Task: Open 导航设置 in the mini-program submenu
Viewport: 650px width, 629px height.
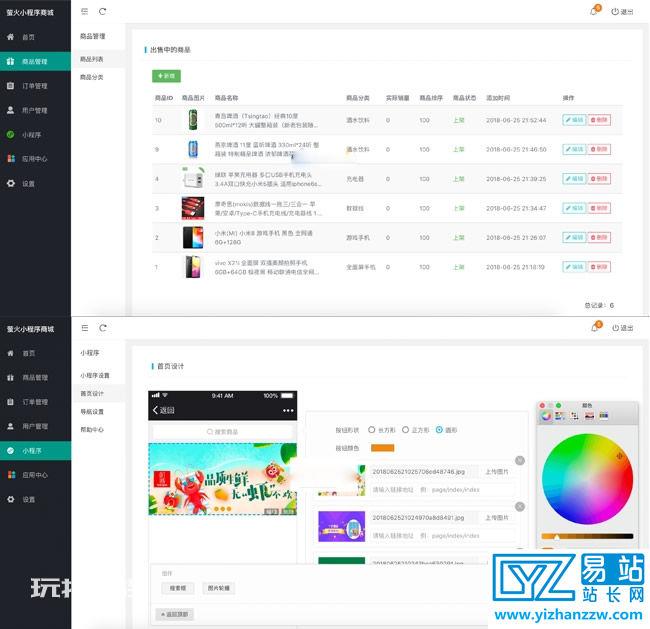Action: pos(92,412)
